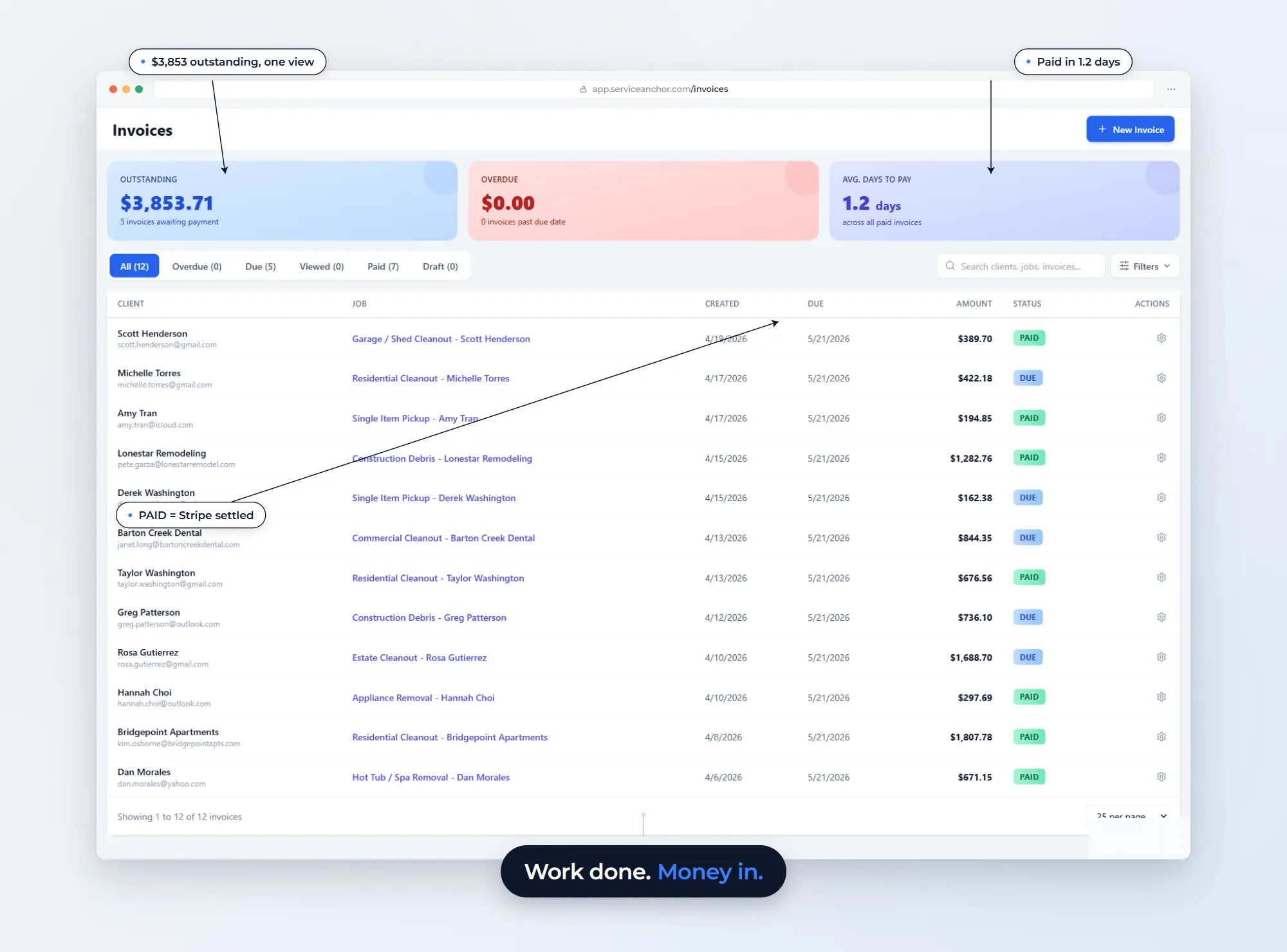Open actions gear for Rosa Gutierrez invoice
The image size is (1287, 952).
pyautogui.click(x=1161, y=657)
